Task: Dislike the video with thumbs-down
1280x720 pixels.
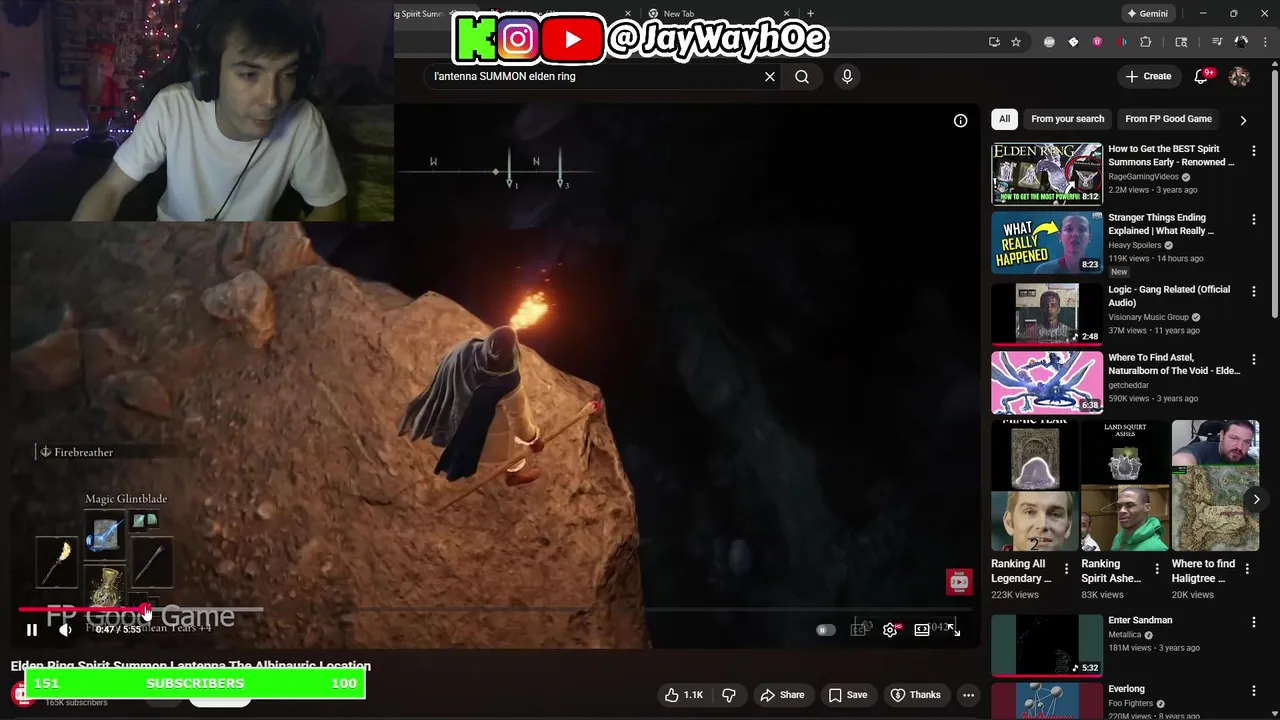Action: [729, 695]
